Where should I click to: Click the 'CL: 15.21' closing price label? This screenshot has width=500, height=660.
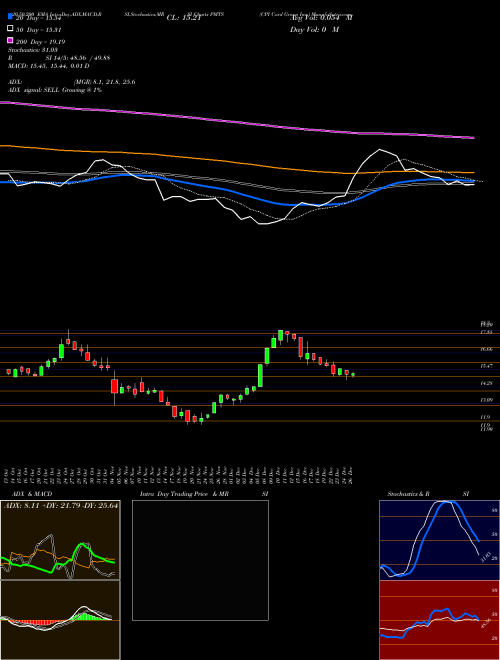pos(184,18)
